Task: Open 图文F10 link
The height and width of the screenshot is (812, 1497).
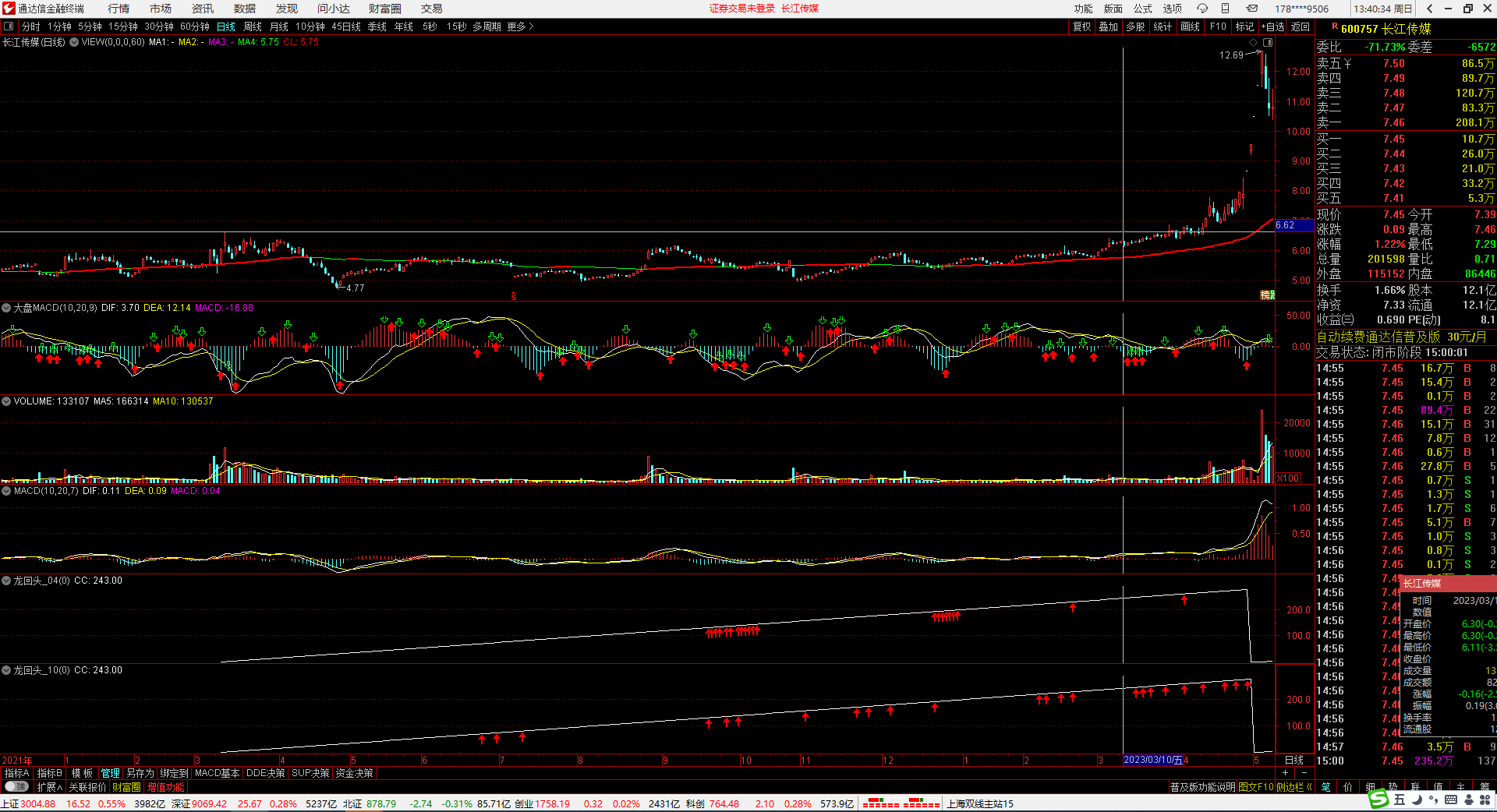Action: click(1256, 787)
